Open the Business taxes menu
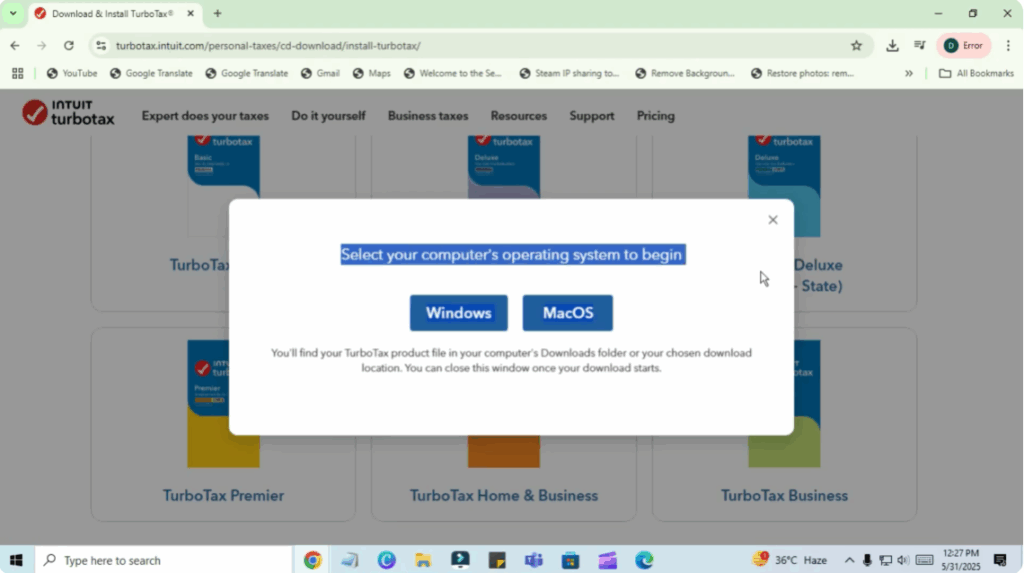The image size is (1024, 573). (x=427, y=116)
